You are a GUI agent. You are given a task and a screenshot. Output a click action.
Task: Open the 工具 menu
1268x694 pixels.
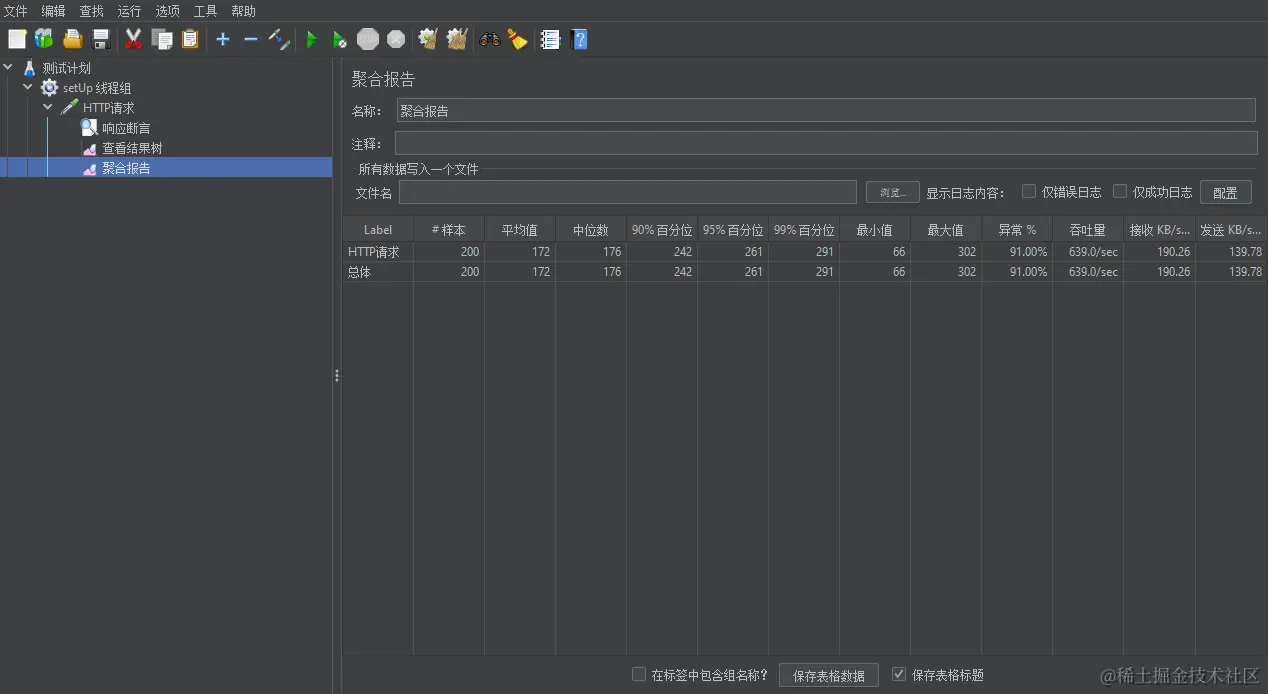pyautogui.click(x=205, y=11)
